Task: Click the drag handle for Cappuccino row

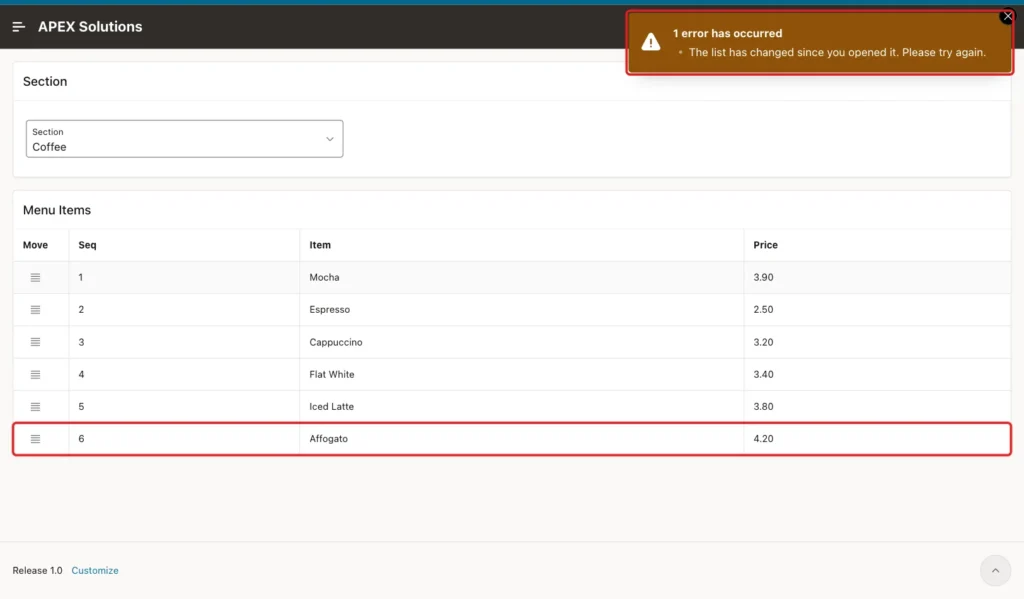Action: tap(35, 342)
